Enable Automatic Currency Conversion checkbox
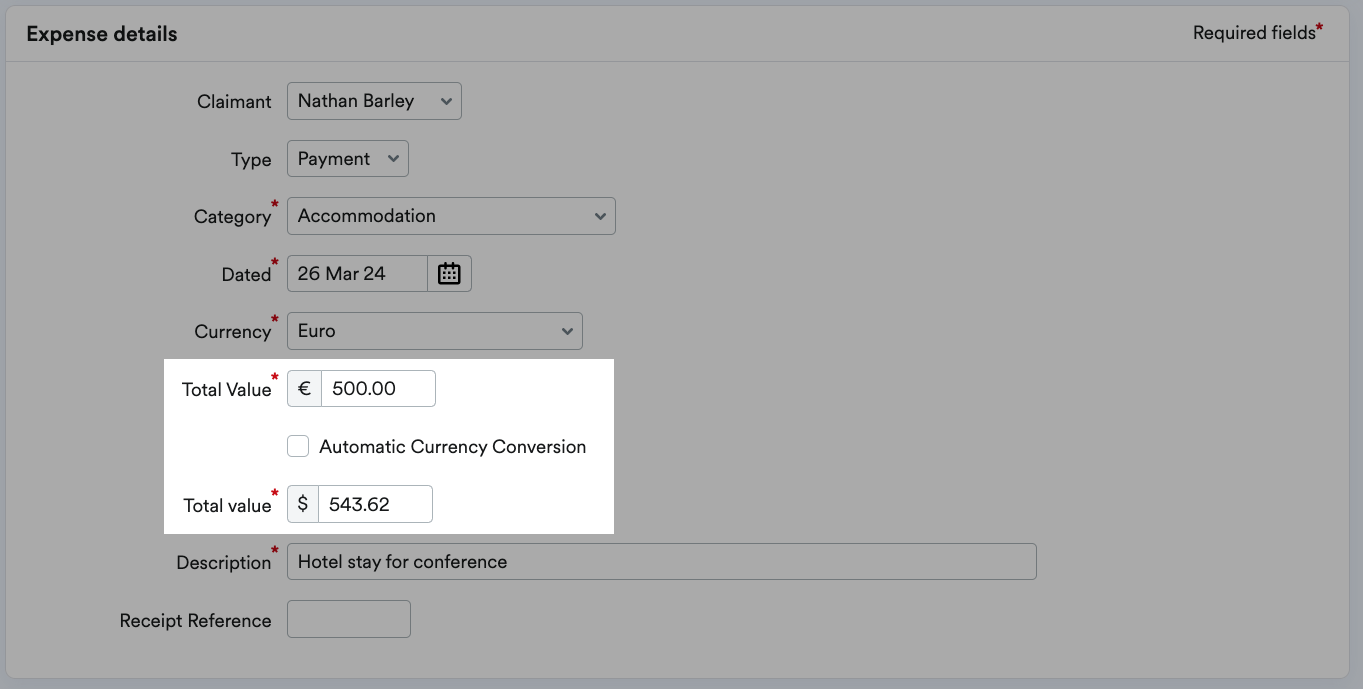This screenshot has width=1363, height=689. coord(298,446)
